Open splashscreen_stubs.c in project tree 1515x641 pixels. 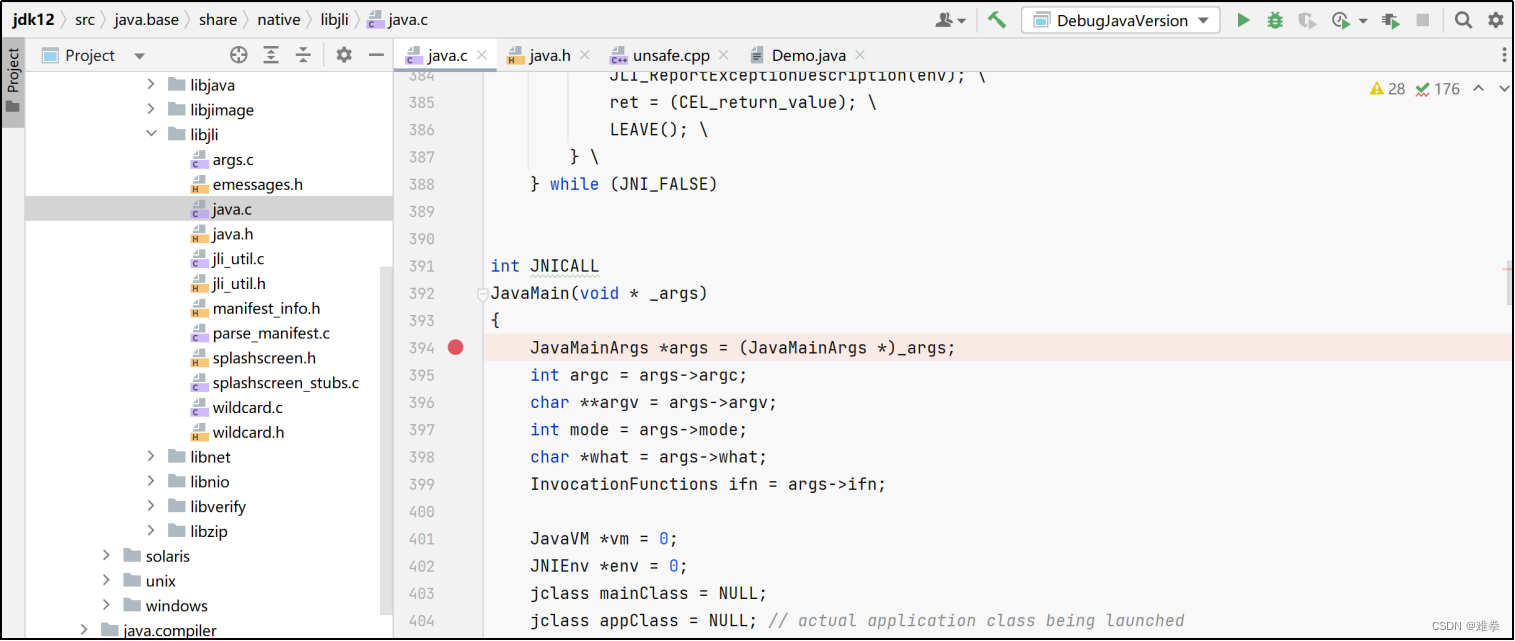pyautogui.click(x=275, y=382)
